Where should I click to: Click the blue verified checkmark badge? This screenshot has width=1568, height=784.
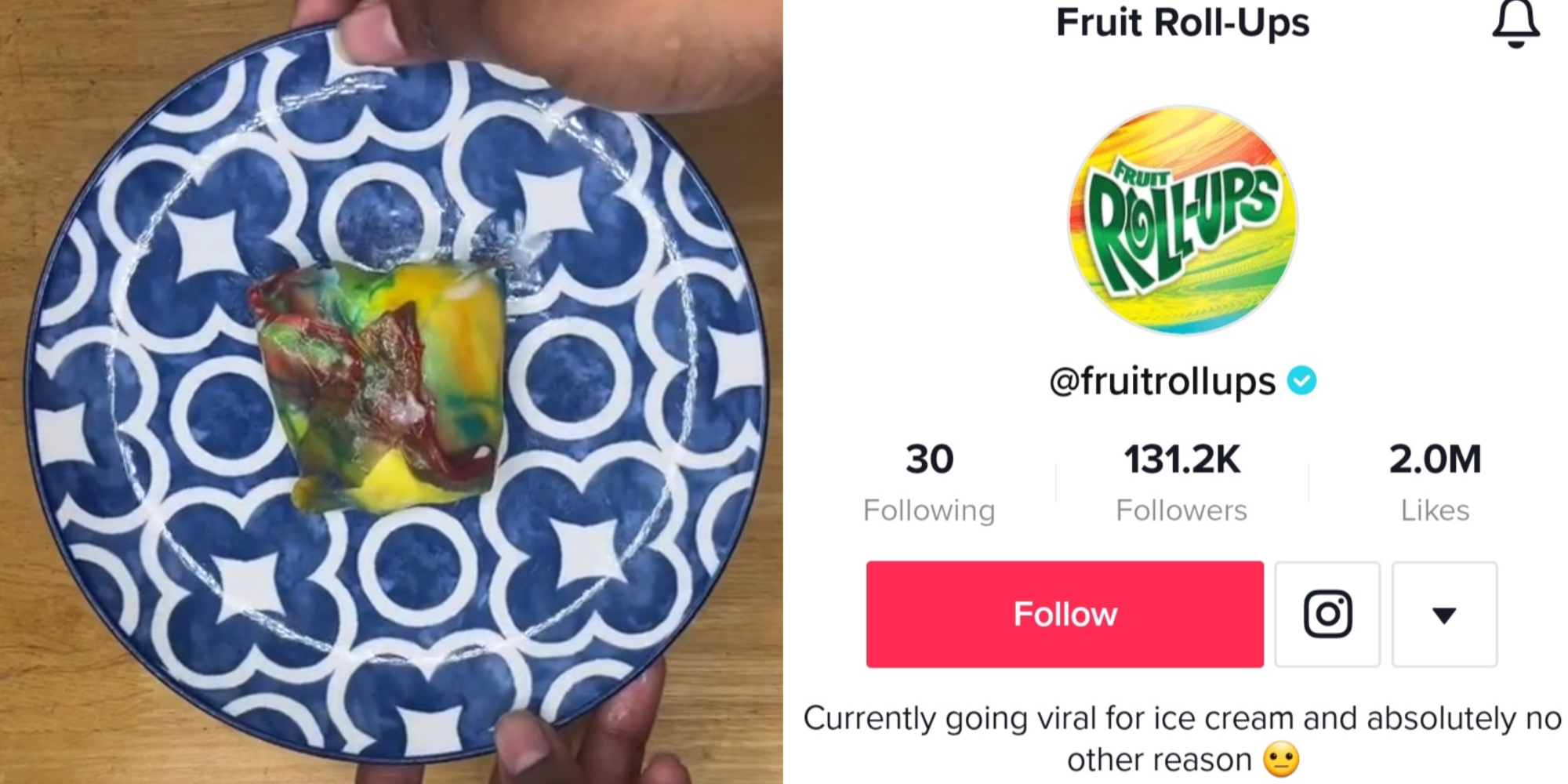pos(1301,381)
